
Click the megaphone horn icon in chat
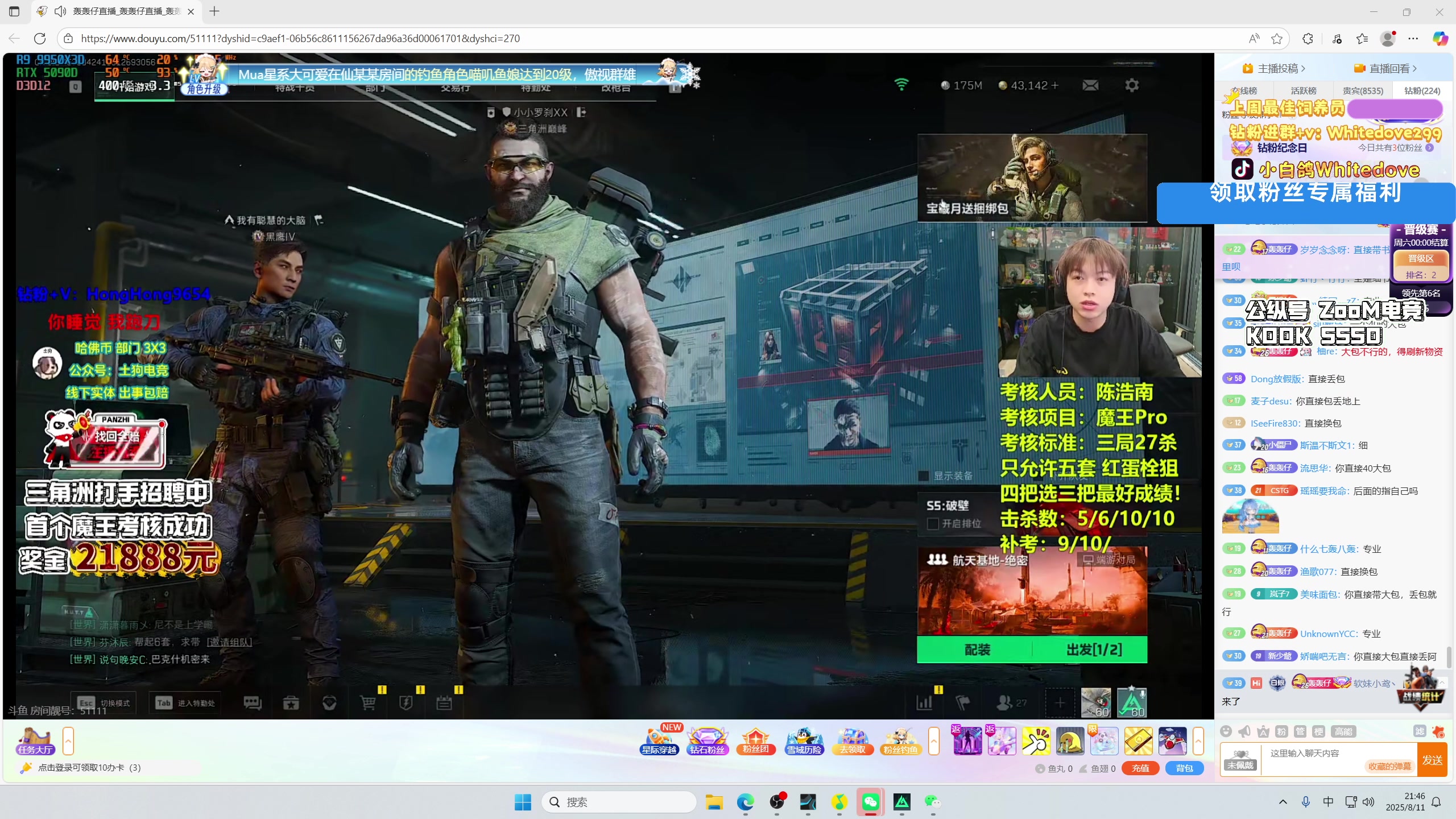click(1244, 731)
